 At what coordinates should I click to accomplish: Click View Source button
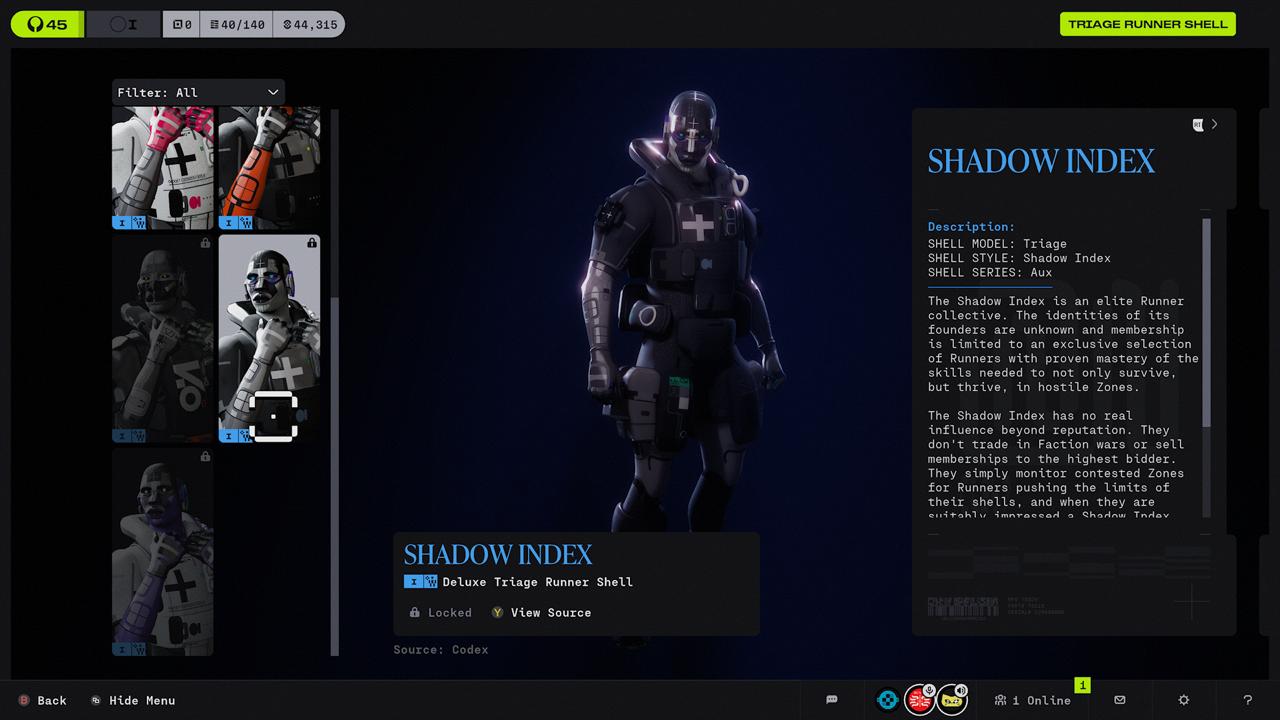pyautogui.click(x=541, y=612)
